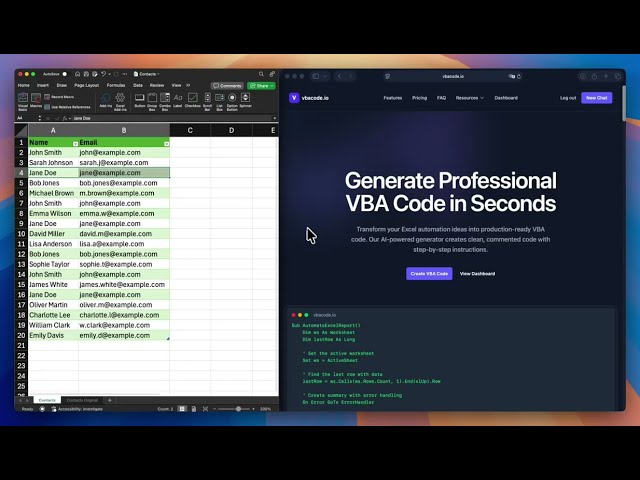This screenshot has width=640, height=480.
Task: Open the Dashboard nav link
Action: 506,98
